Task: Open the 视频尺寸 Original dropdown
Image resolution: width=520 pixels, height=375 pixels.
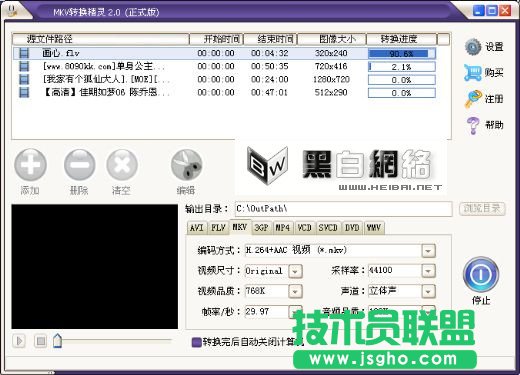Action: tap(295, 271)
